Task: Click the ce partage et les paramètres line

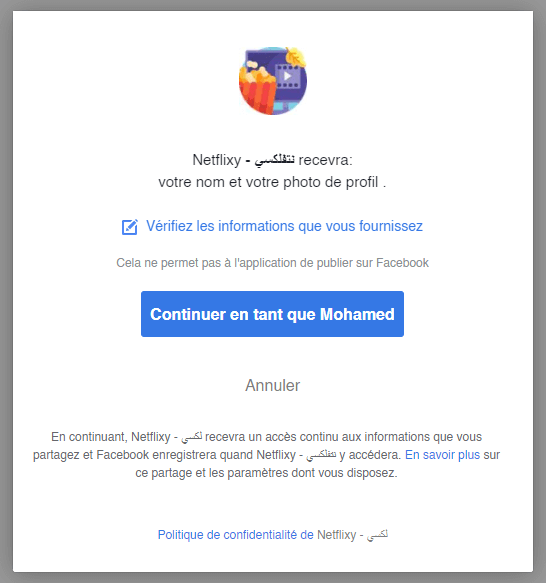Action: coord(266,473)
